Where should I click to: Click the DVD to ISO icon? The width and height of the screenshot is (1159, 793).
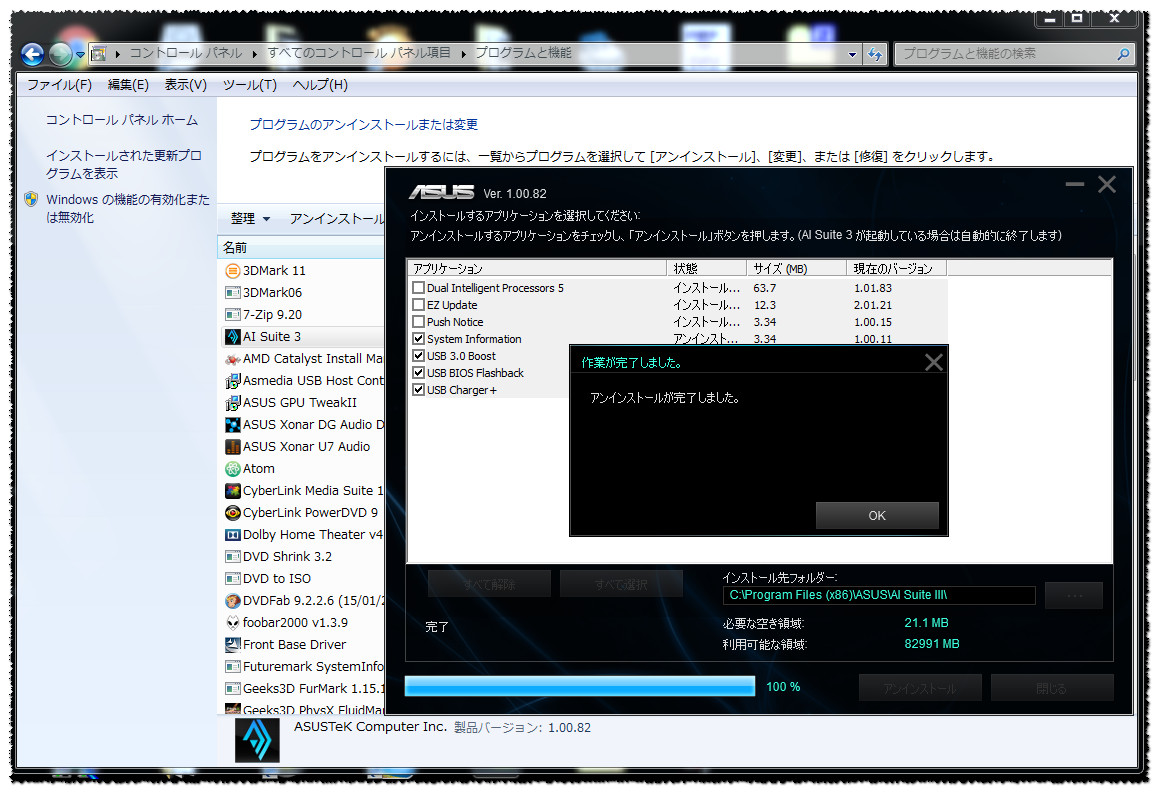pyautogui.click(x=232, y=579)
